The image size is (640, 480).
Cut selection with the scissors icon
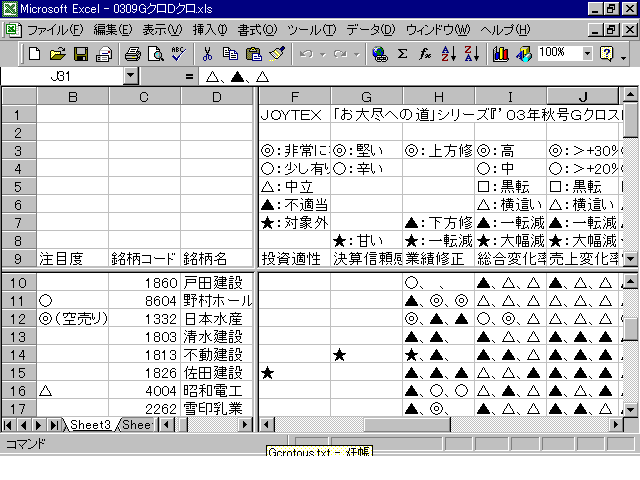click(207, 54)
